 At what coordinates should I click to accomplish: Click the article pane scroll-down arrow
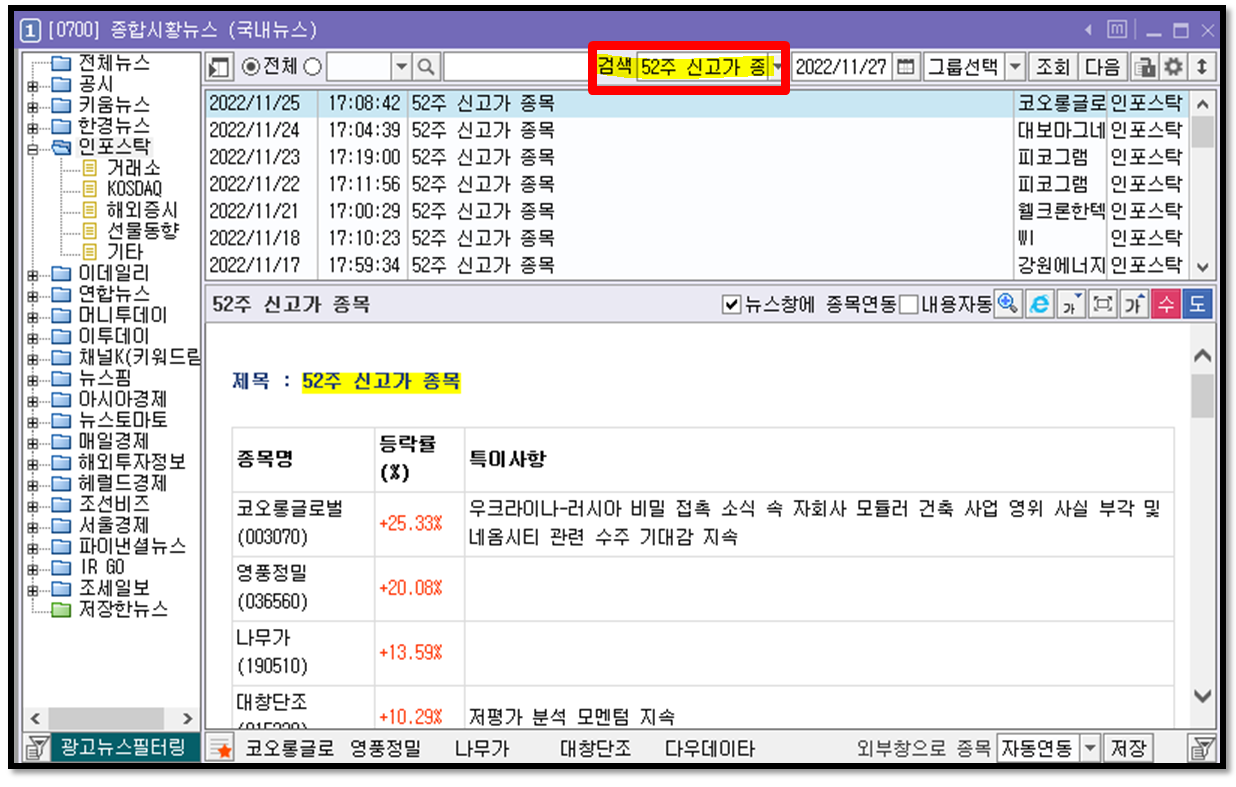(1202, 696)
